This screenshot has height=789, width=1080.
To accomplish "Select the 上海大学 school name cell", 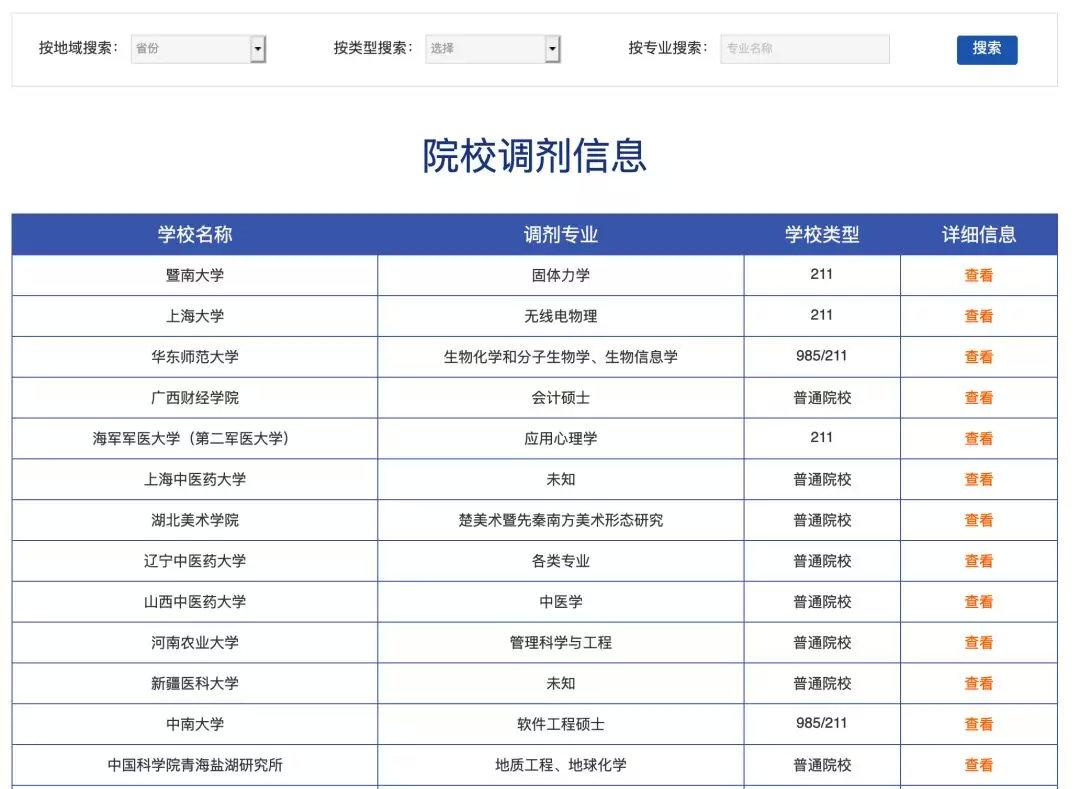I will 195,316.
